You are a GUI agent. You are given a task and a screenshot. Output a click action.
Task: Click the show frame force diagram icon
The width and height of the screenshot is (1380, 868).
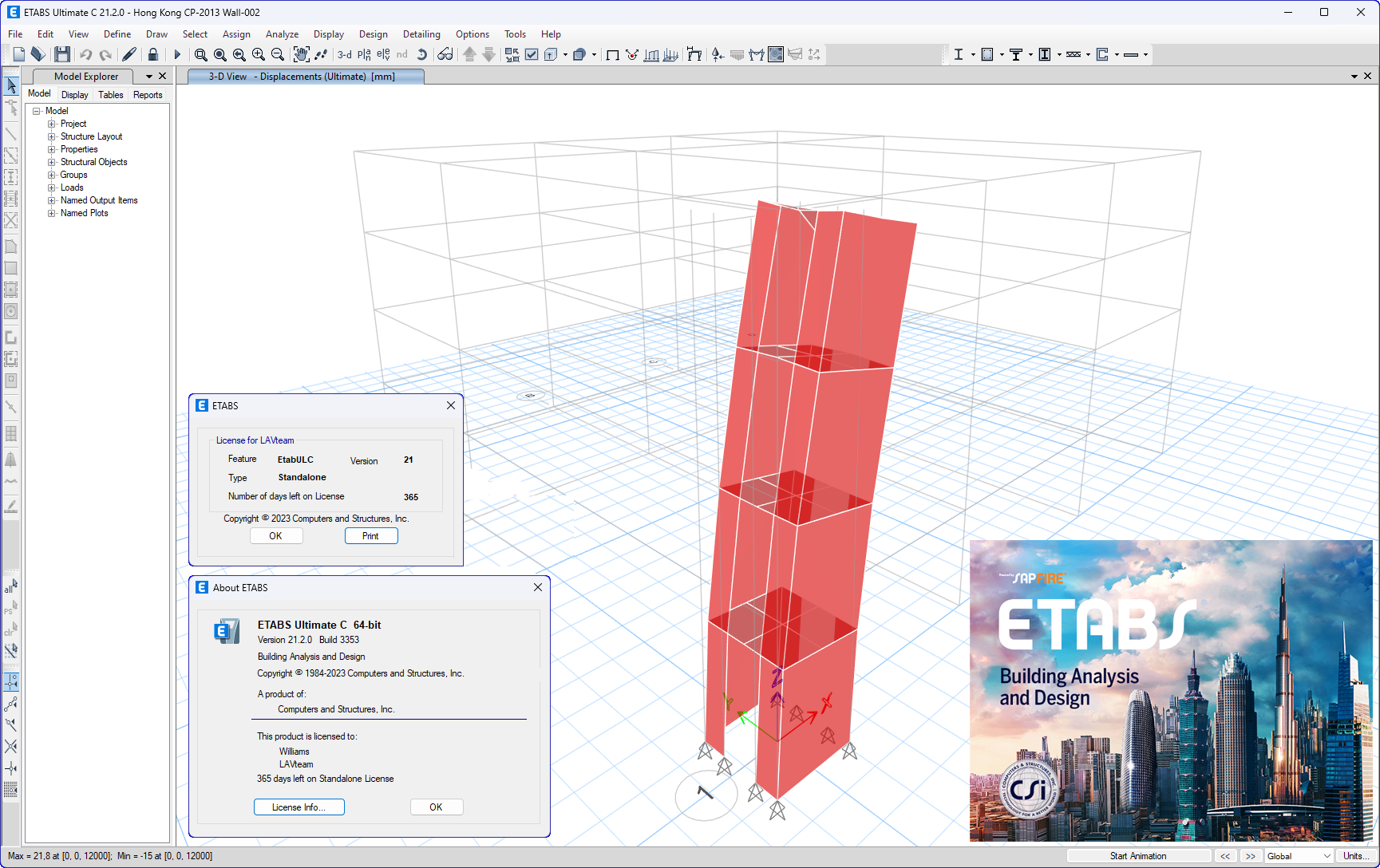click(757, 54)
